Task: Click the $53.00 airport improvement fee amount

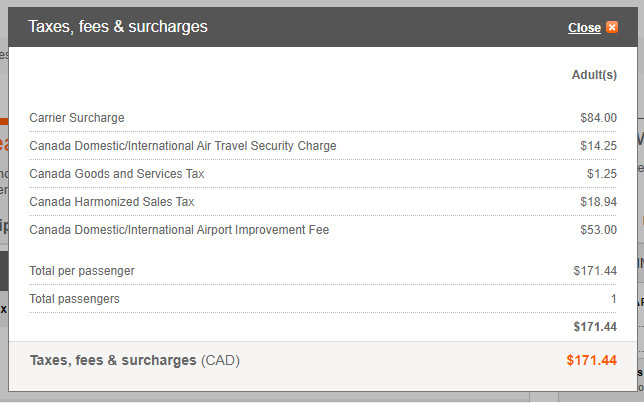Action: coord(598,230)
